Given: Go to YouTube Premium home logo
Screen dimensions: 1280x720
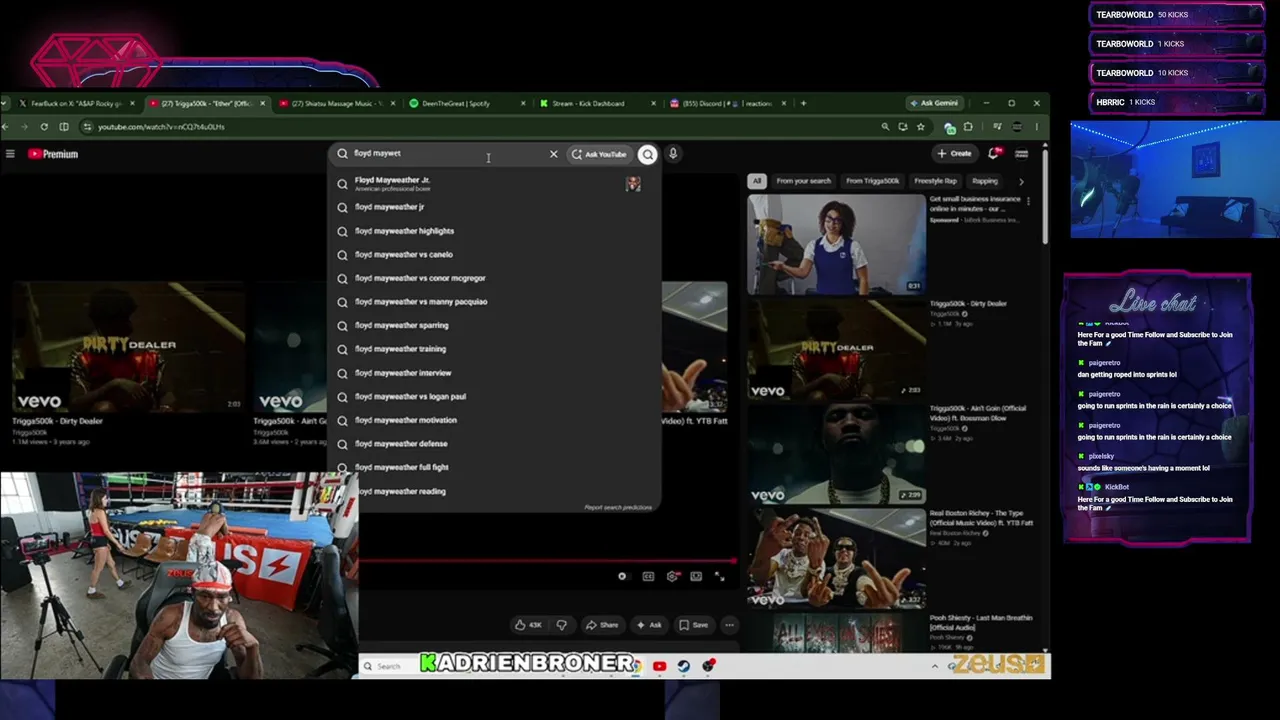Looking at the screenshot, I should pos(53,154).
